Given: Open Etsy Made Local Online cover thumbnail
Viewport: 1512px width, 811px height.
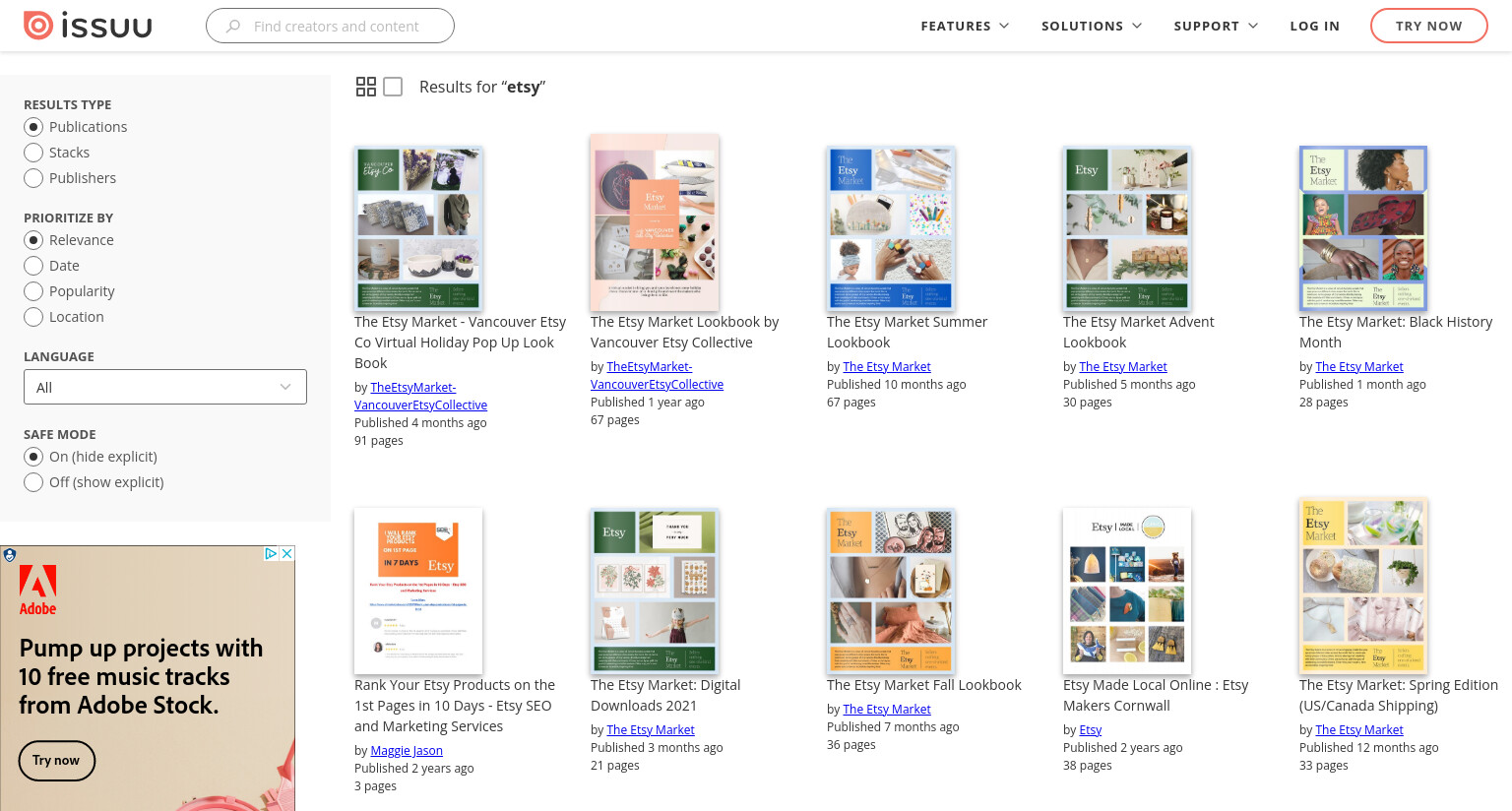Looking at the screenshot, I should [1127, 591].
